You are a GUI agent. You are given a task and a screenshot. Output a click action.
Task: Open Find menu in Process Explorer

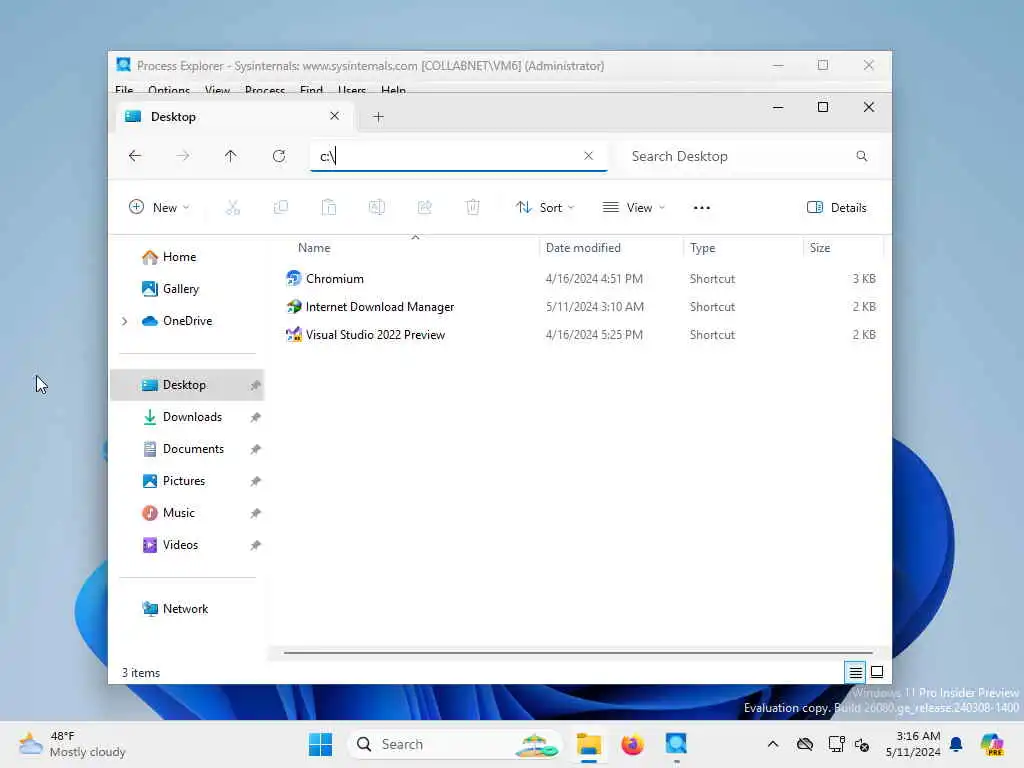coord(311,89)
